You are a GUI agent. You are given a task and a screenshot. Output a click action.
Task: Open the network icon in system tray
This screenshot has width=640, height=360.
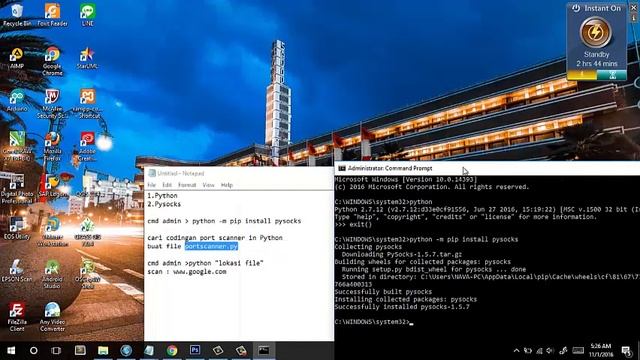click(x=539, y=351)
